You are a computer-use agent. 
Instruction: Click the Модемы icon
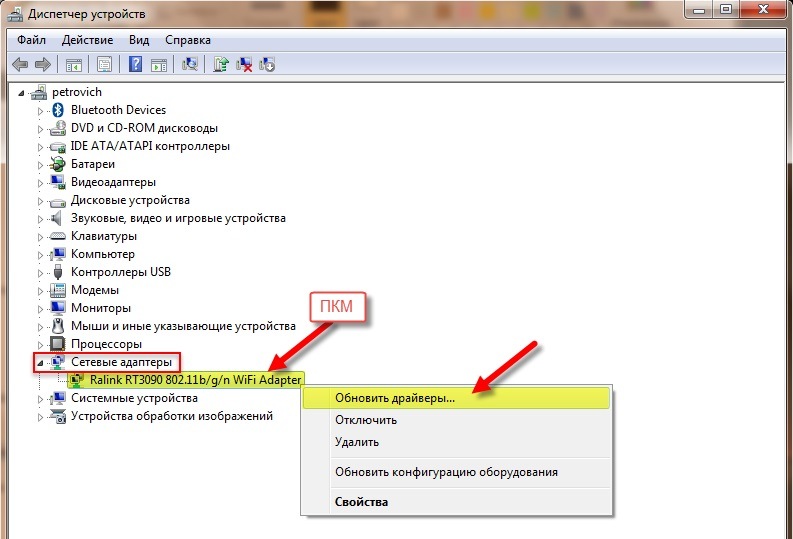pyautogui.click(x=58, y=290)
